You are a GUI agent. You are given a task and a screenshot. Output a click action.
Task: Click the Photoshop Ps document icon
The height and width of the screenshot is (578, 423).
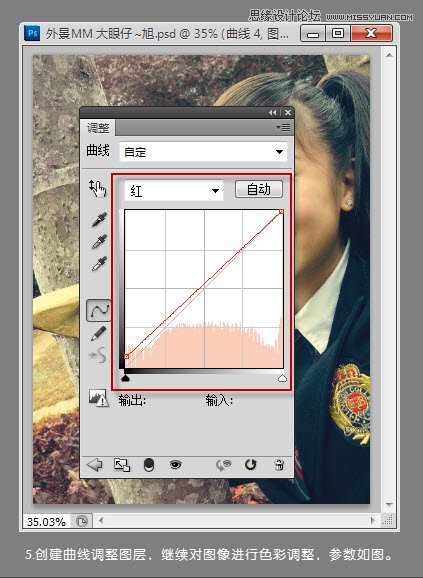(32, 33)
